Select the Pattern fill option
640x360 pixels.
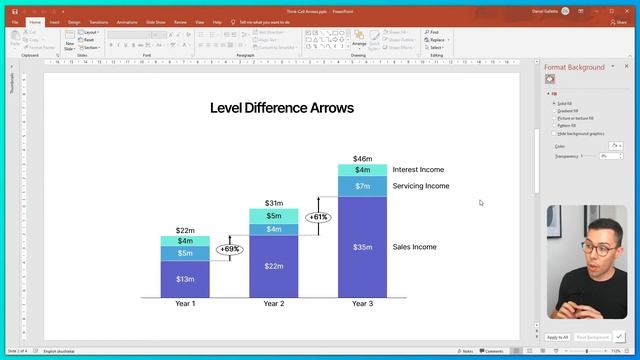pyautogui.click(x=564, y=126)
